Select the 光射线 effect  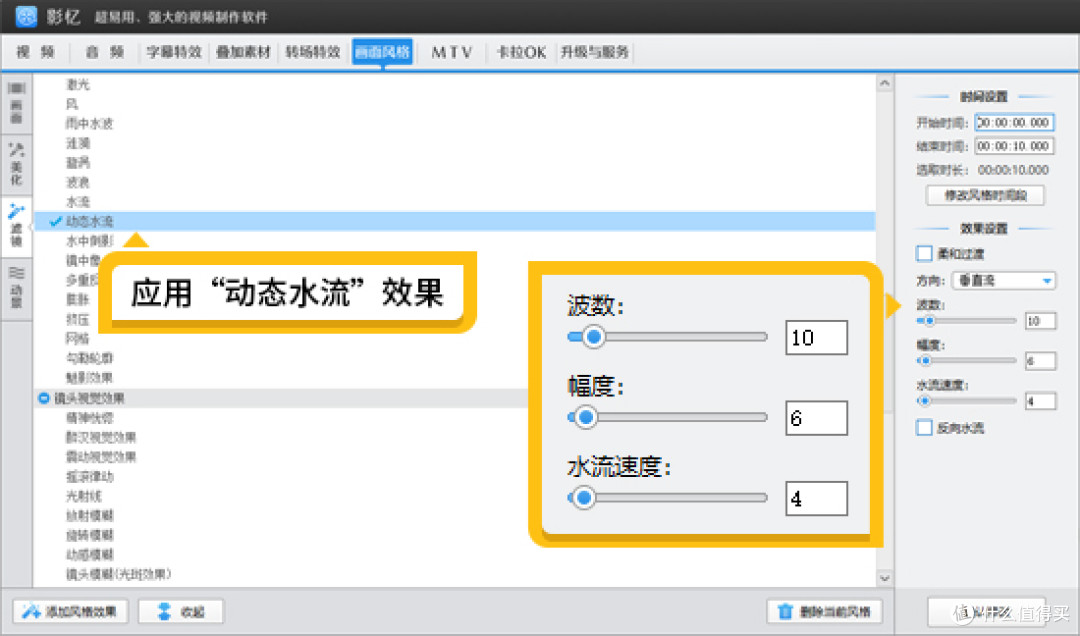tap(83, 496)
